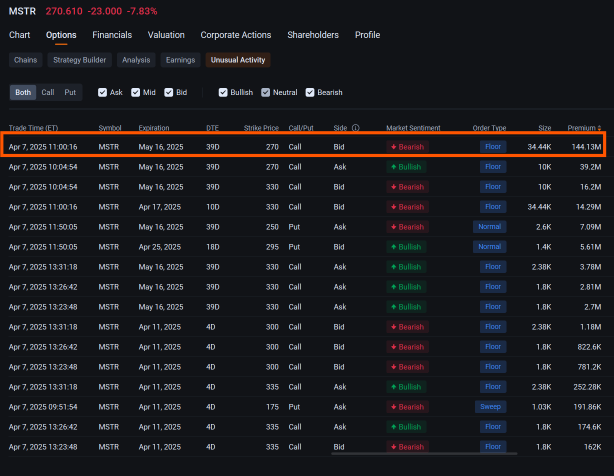The width and height of the screenshot is (614, 476).
Task: Uncheck the Neutral sentiment filter
Action: [x=265, y=92]
